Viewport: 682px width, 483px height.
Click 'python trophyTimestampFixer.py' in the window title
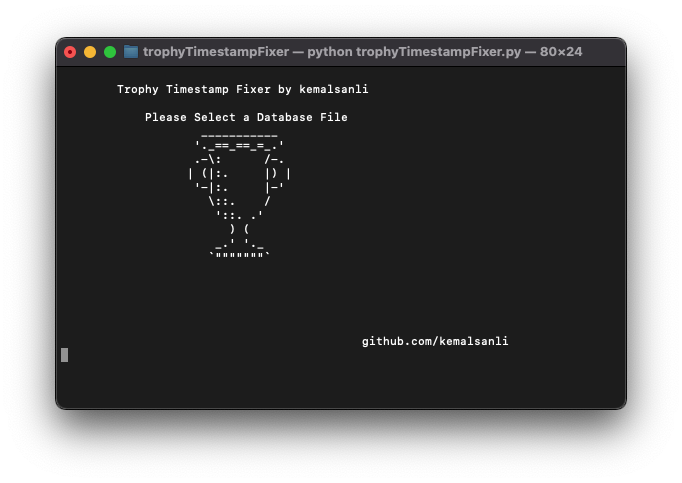coord(414,52)
